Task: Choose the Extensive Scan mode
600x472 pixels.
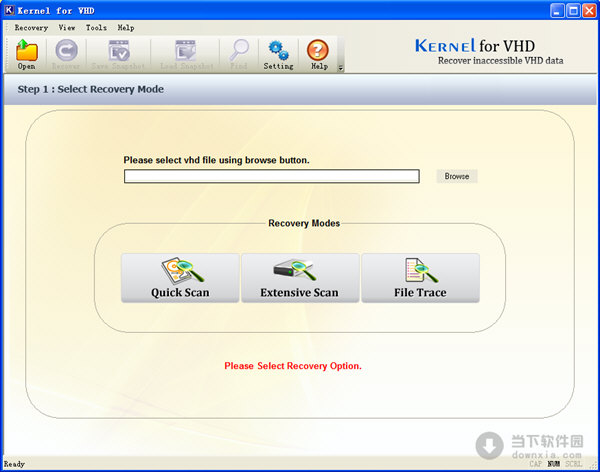Action: (300, 278)
